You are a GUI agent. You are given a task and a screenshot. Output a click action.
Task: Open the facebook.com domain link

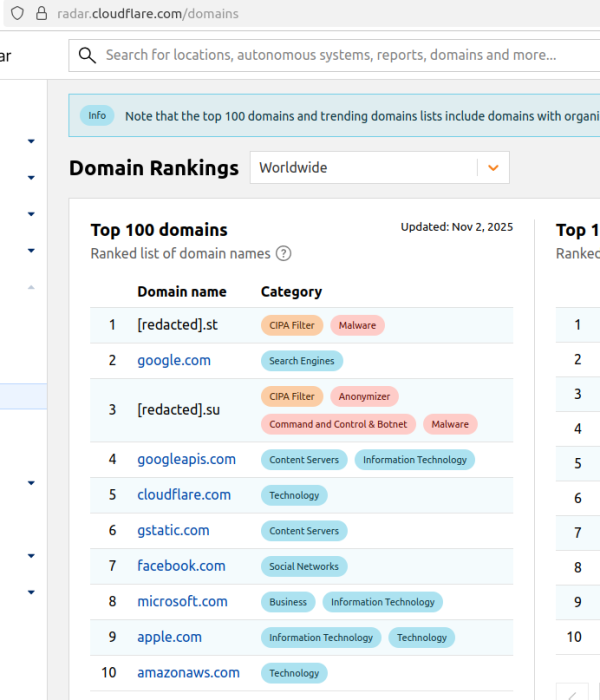pos(181,566)
